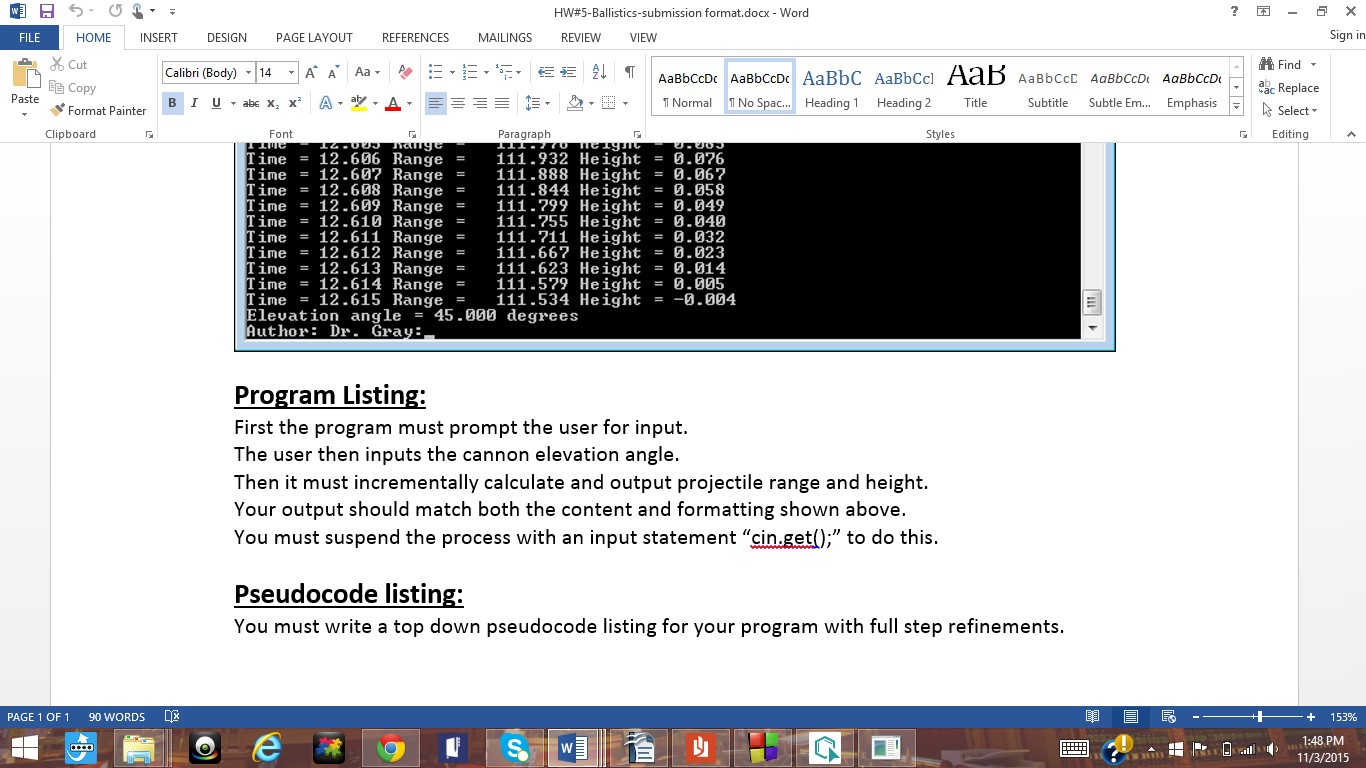Apply shading with the paint bucket

tap(575, 103)
